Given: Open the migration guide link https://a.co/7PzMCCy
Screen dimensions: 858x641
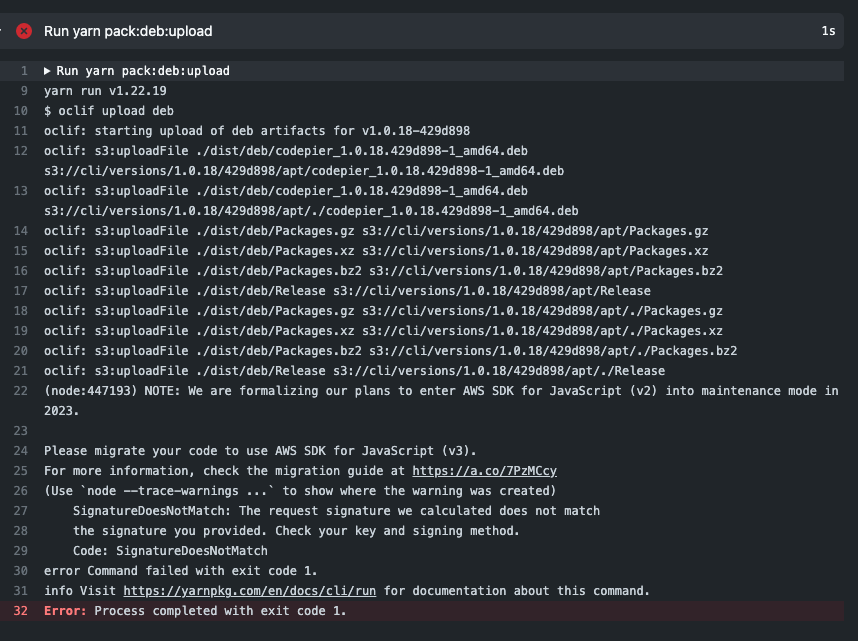Looking at the screenshot, I should (x=486, y=470).
